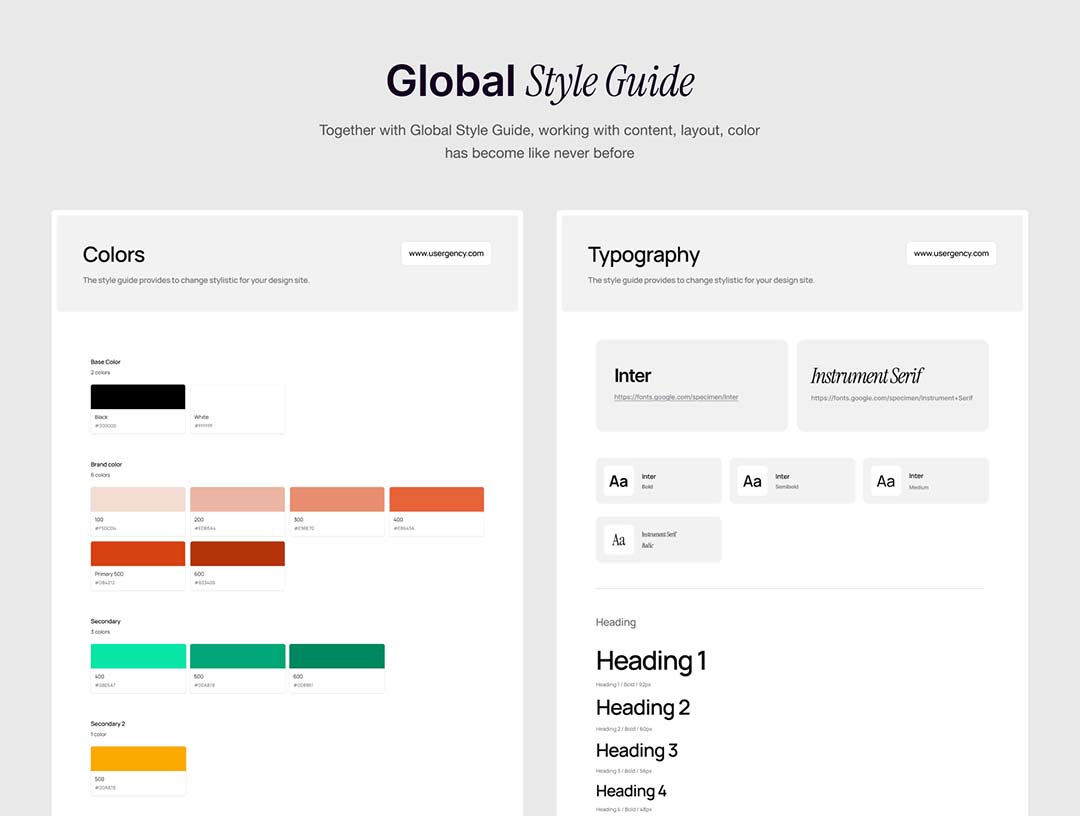The image size is (1080, 816).
Task: Choose the Primary 500 brand swatch
Action: point(138,554)
